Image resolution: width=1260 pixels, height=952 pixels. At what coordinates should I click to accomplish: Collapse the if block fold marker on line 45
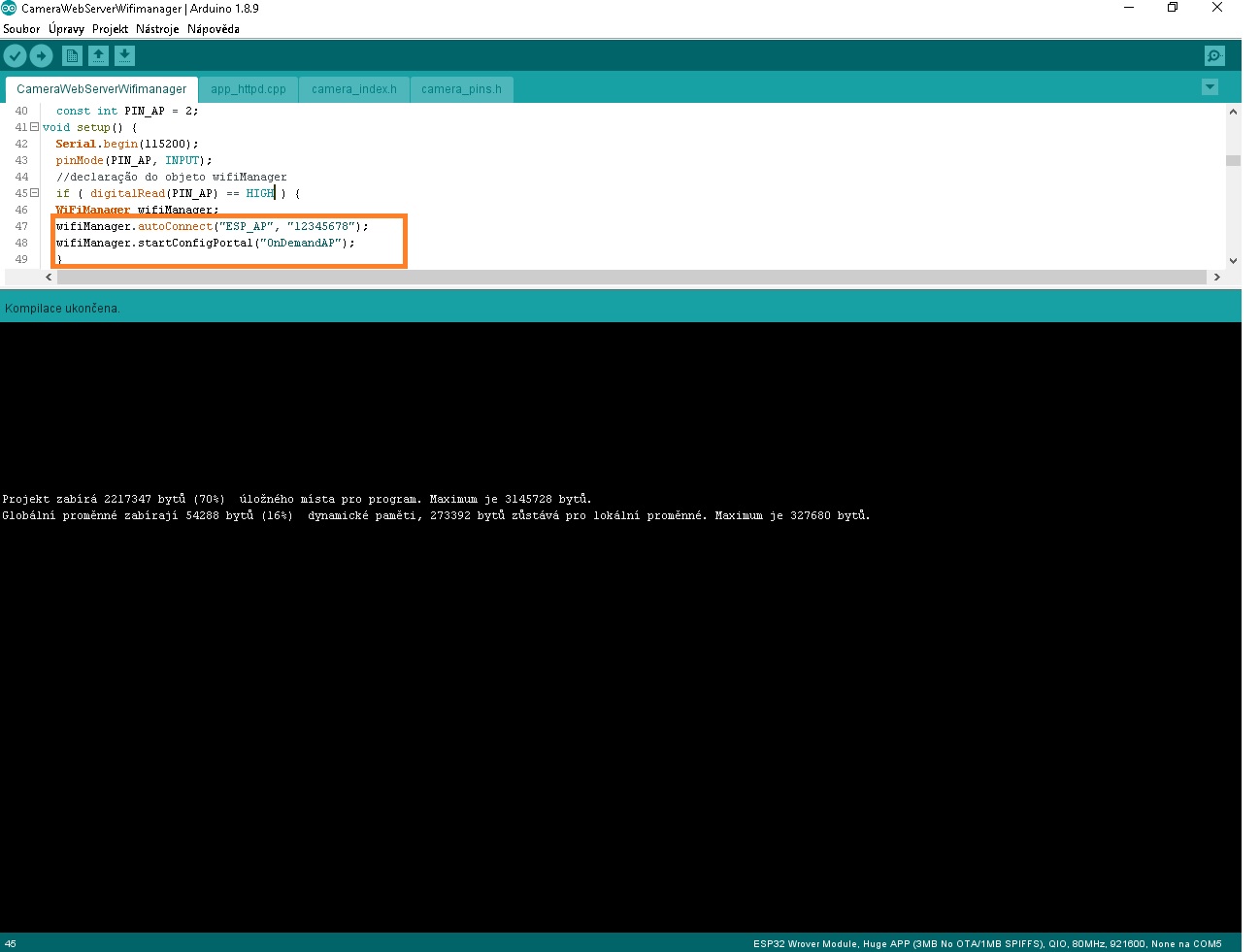pyautogui.click(x=34, y=193)
